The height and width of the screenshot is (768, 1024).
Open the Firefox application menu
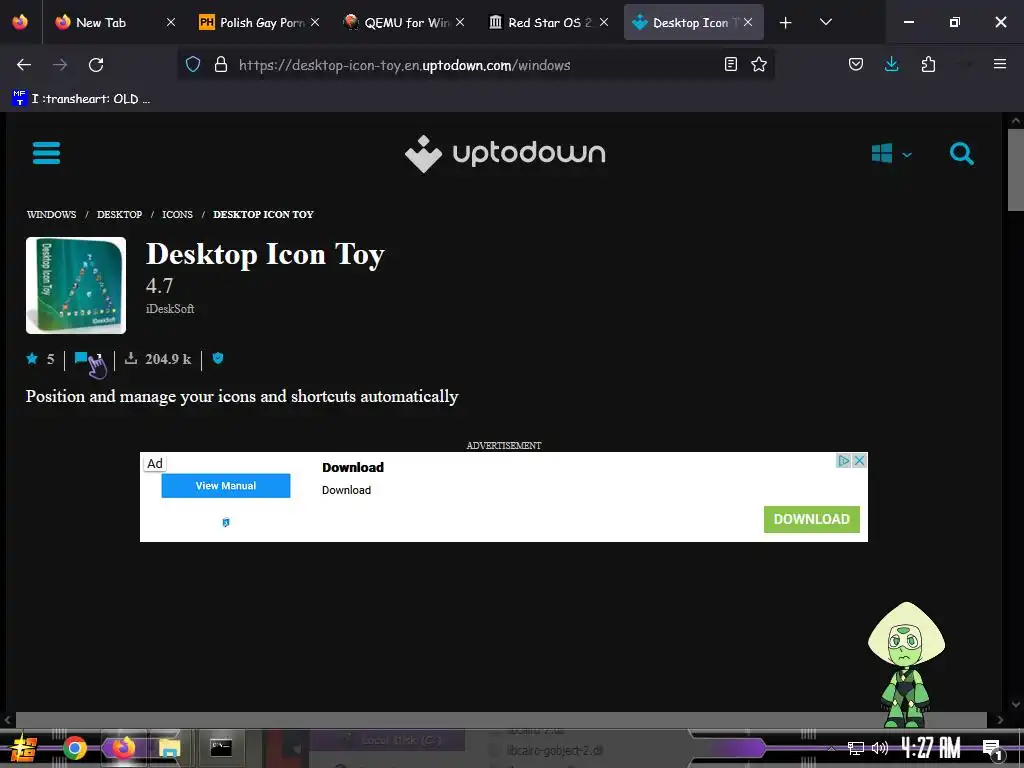tap(1000, 64)
